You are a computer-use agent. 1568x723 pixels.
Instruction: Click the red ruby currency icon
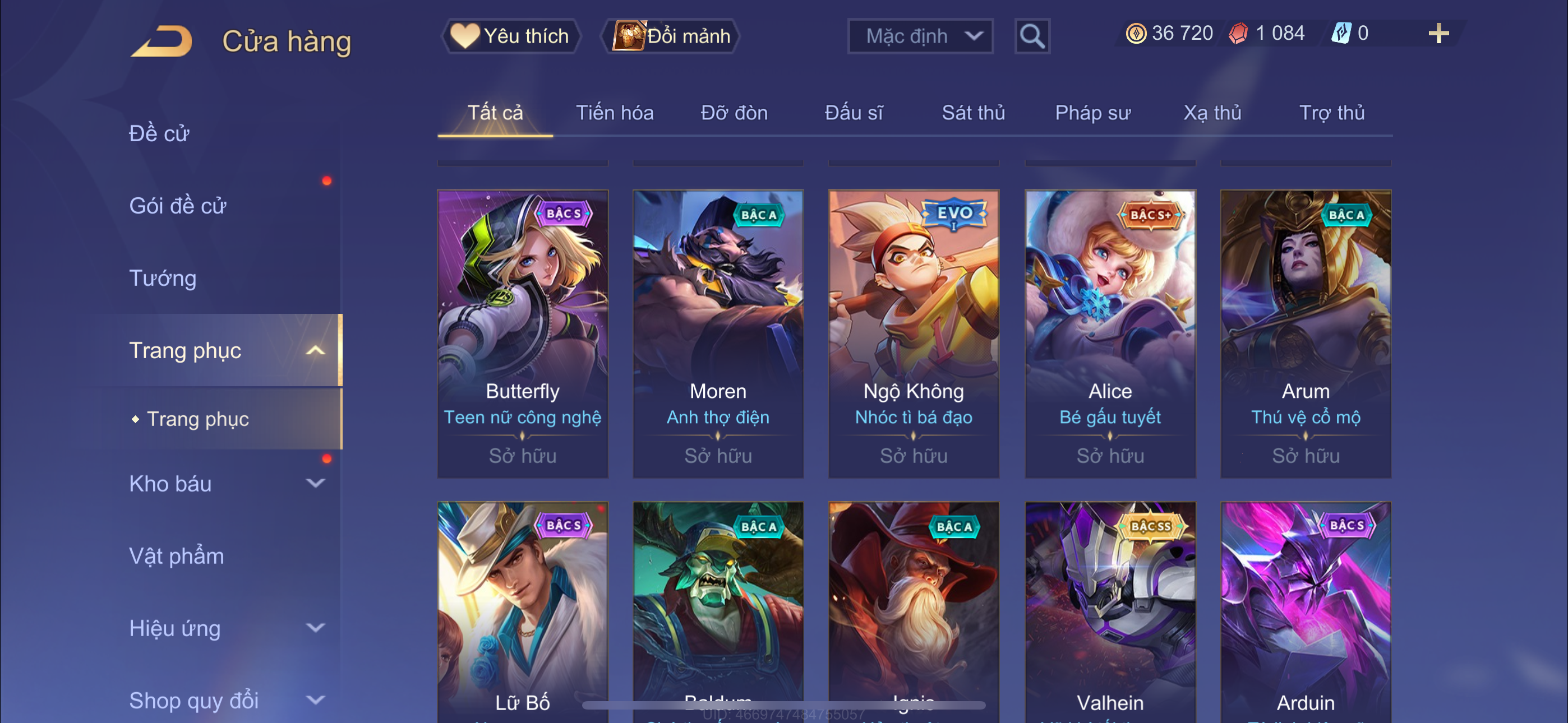[x=1238, y=34]
